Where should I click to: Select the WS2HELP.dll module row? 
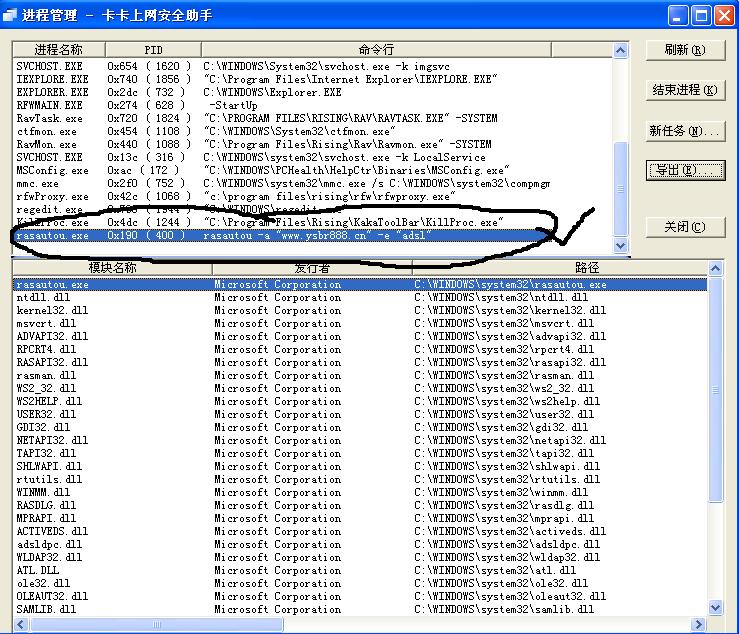point(360,402)
